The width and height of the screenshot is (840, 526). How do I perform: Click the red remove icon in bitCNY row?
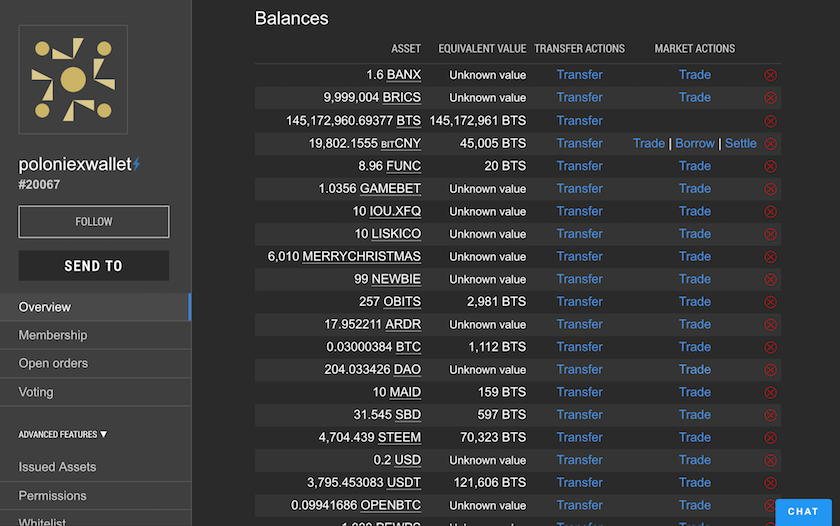[770, 144]
